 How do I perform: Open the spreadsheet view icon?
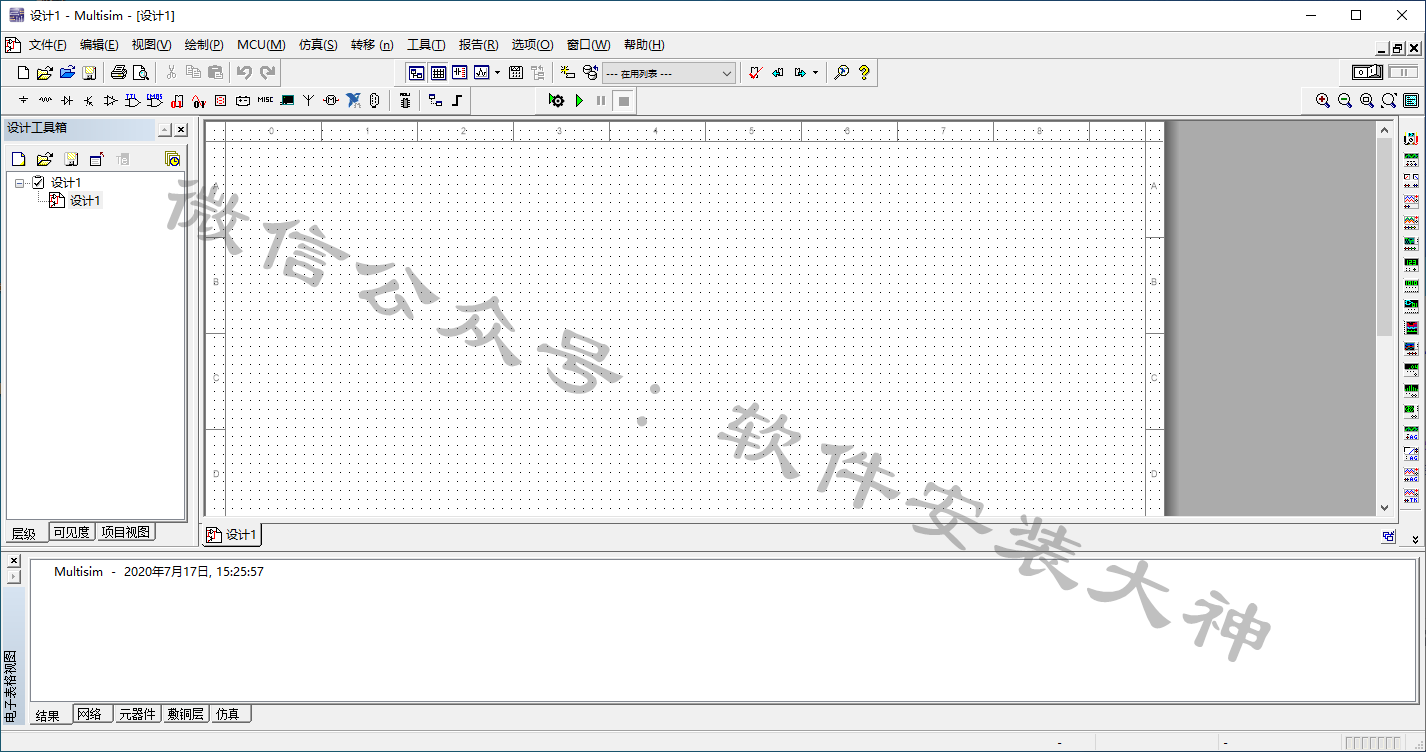(x=438, y=72)
